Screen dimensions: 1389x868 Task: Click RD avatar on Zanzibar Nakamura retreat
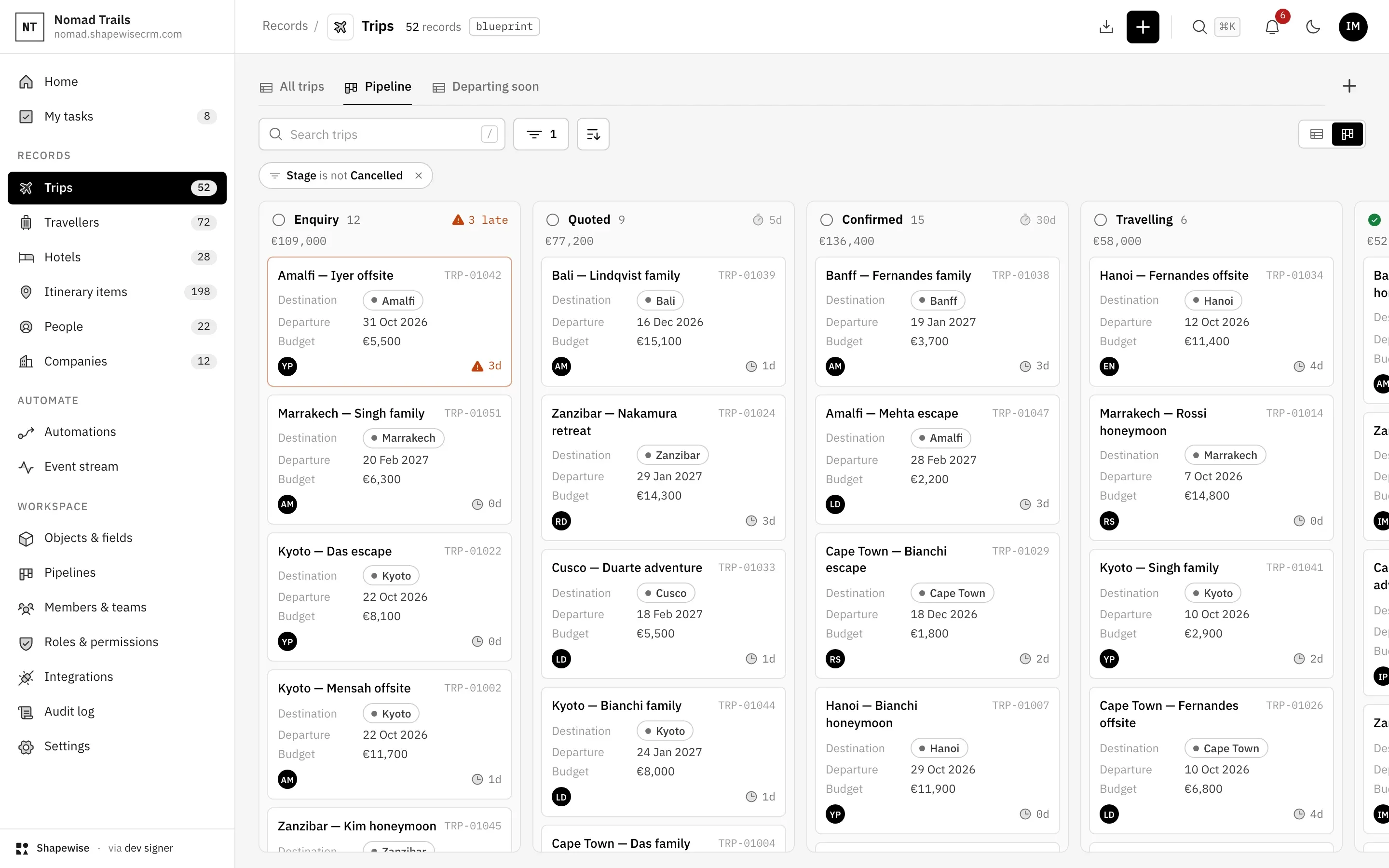tap(561, 521)
